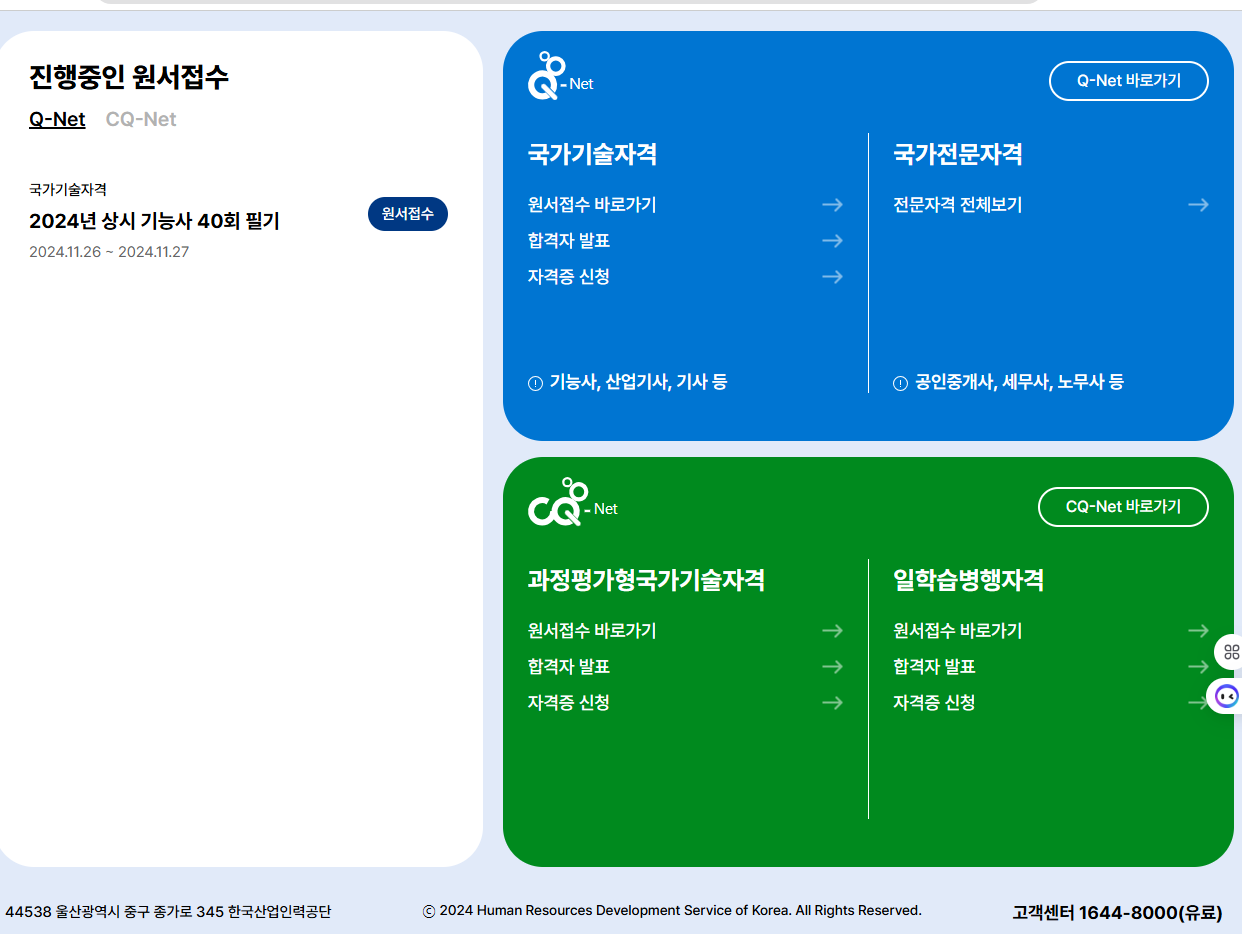Open Q-Net 바로가기 button

pyautogui.click(x=1129, y=81)
